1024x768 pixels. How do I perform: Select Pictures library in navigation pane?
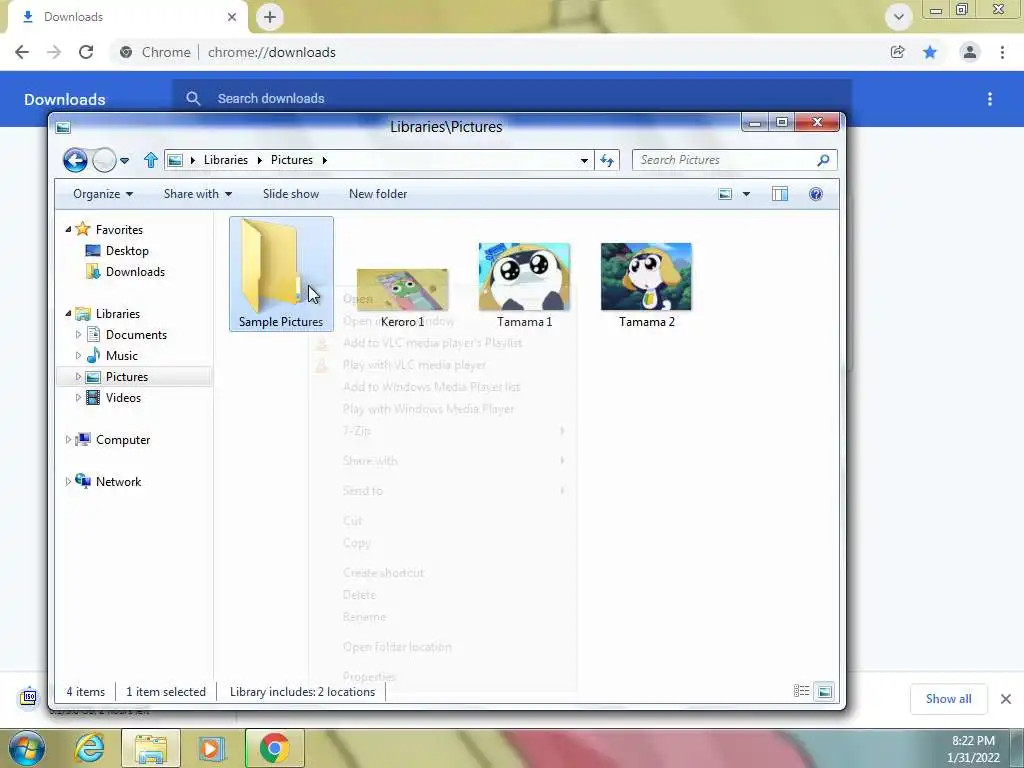click(x=127, y=377)
